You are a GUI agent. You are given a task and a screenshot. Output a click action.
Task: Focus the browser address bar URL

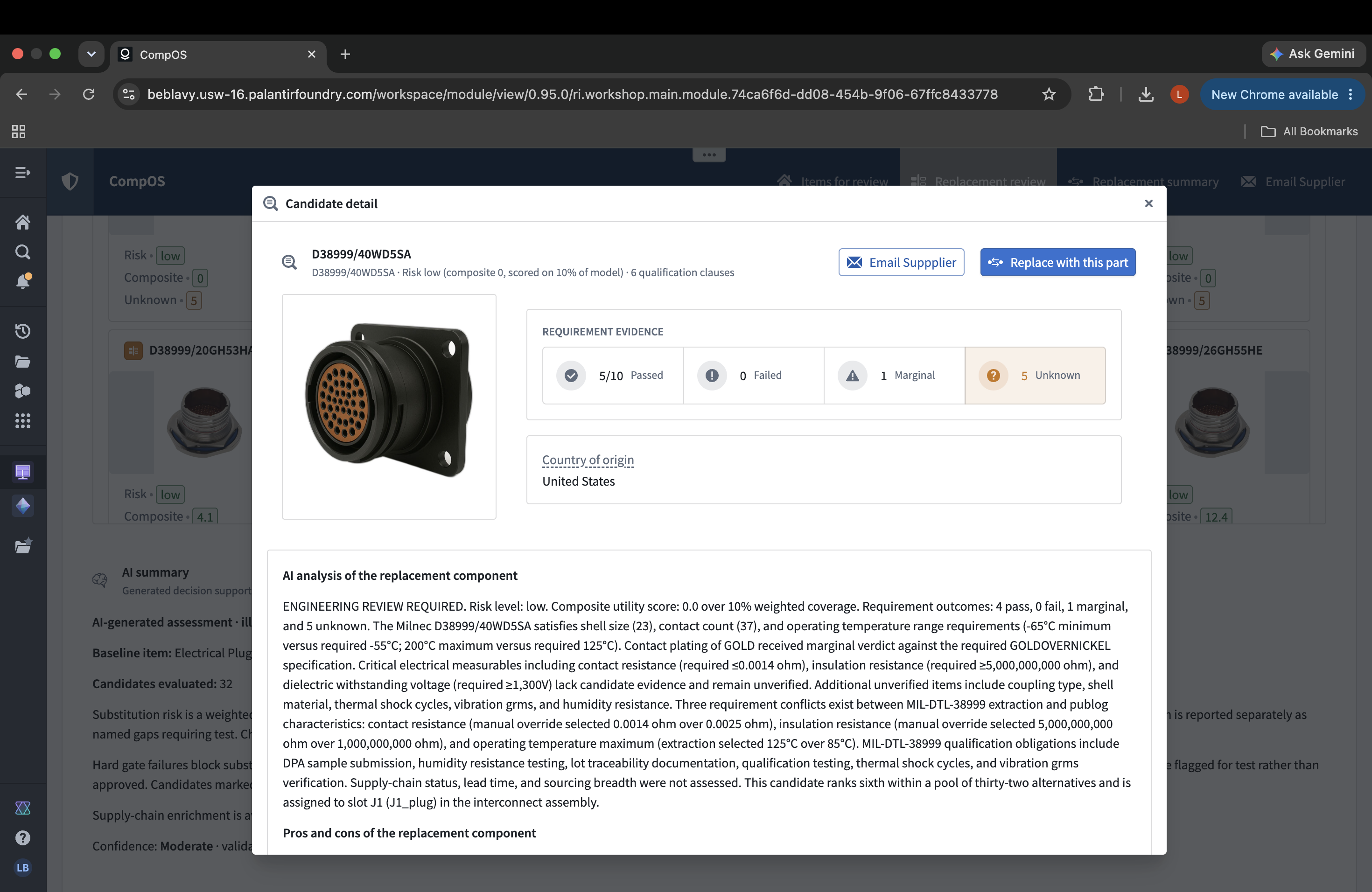(x=572, y=94)
